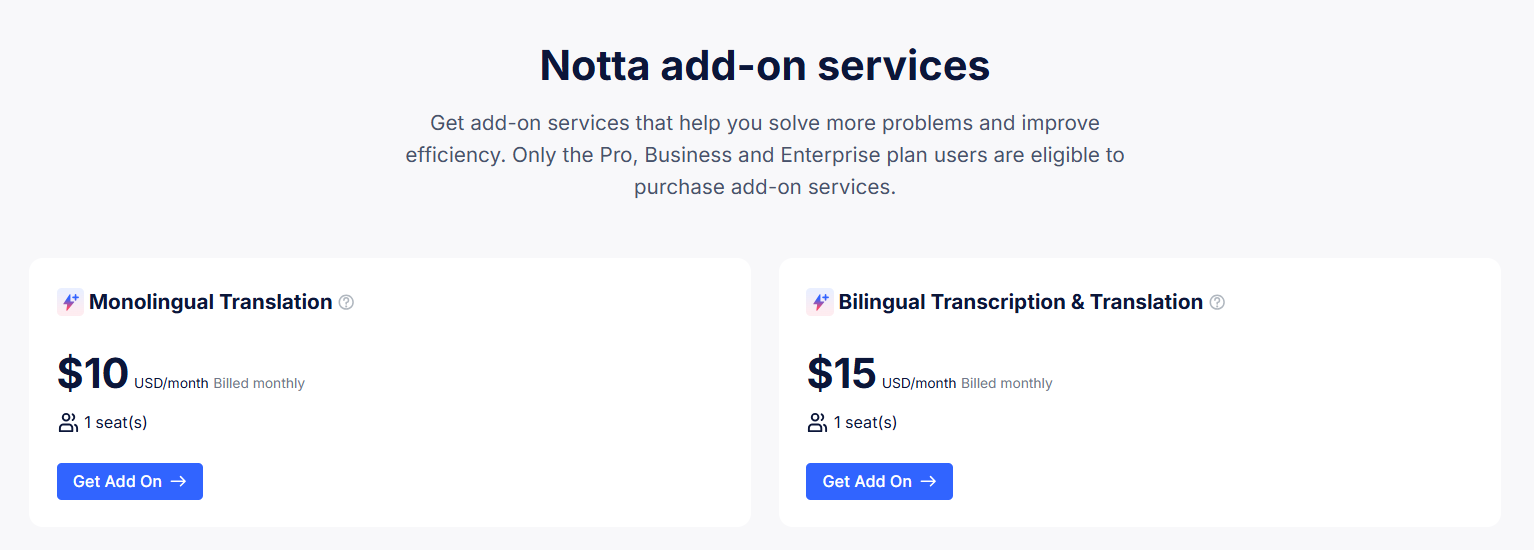Image resolution: width=1534 pixels, height=550 pixels.
Task: Click the add-on eligibility description paragraph
Action: tap(765, 155)
